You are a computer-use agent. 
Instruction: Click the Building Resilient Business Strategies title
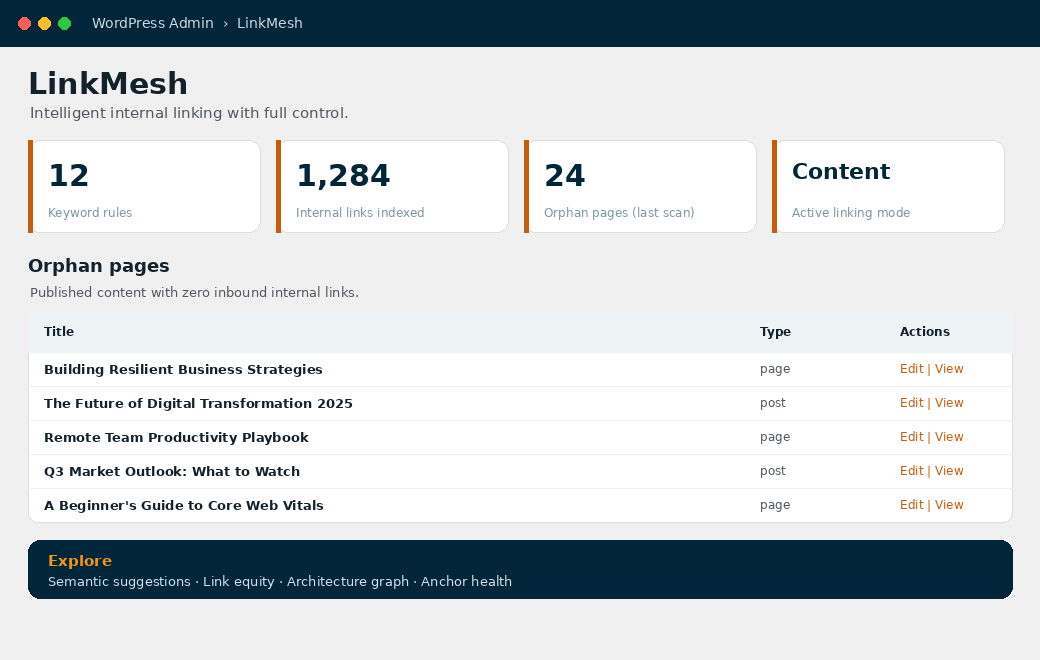pyautogui.click(x=183, y=369)
